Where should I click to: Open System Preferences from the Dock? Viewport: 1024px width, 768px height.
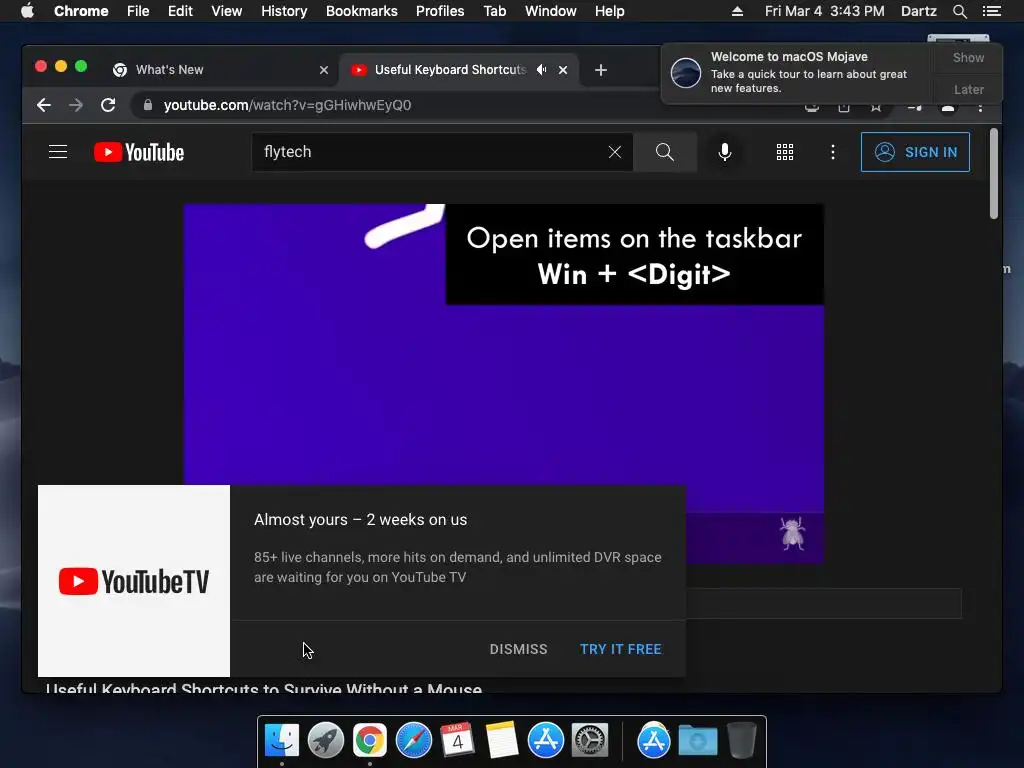coord(590,741)
